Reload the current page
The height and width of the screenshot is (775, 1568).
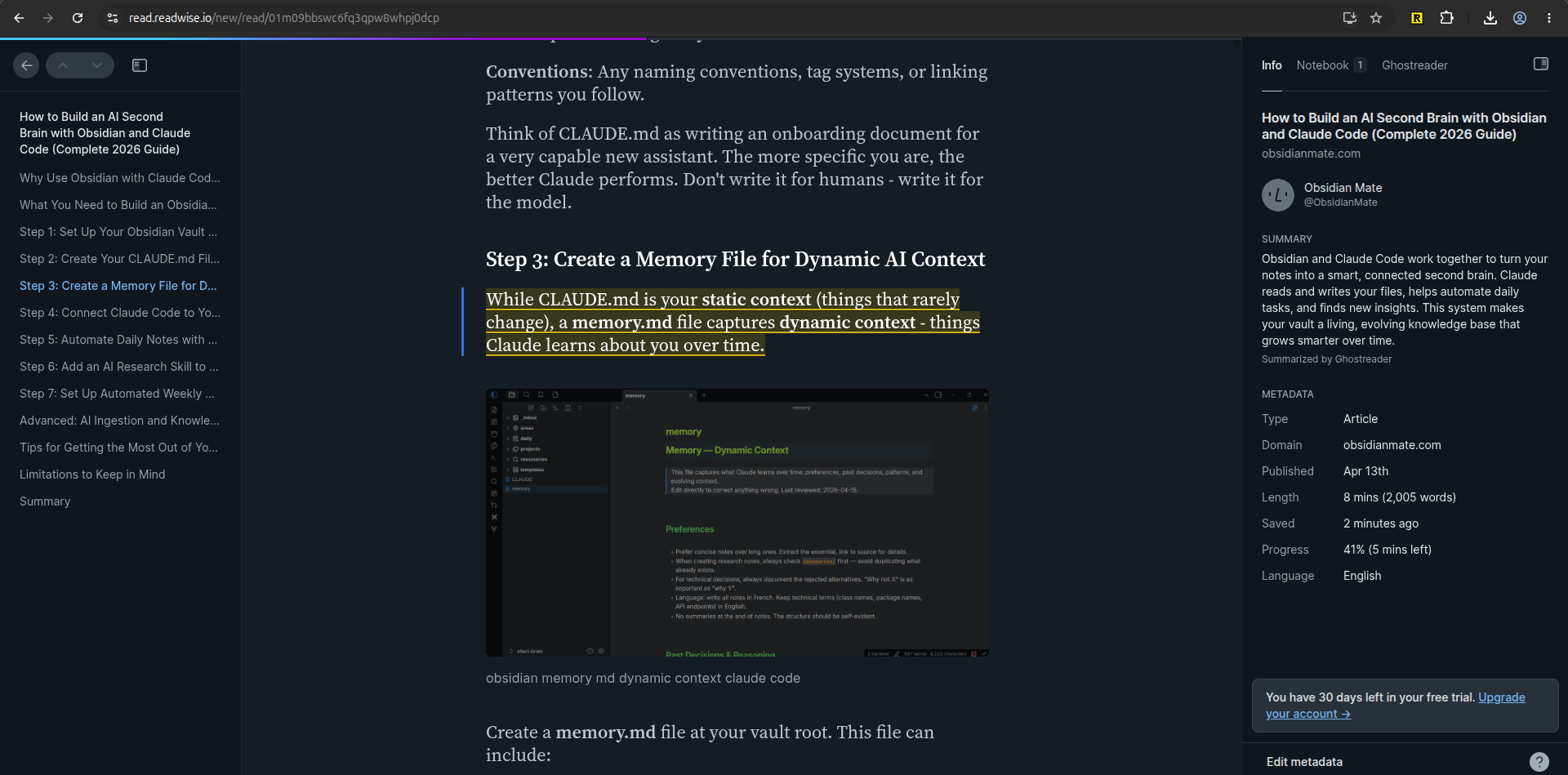point(78,18)
